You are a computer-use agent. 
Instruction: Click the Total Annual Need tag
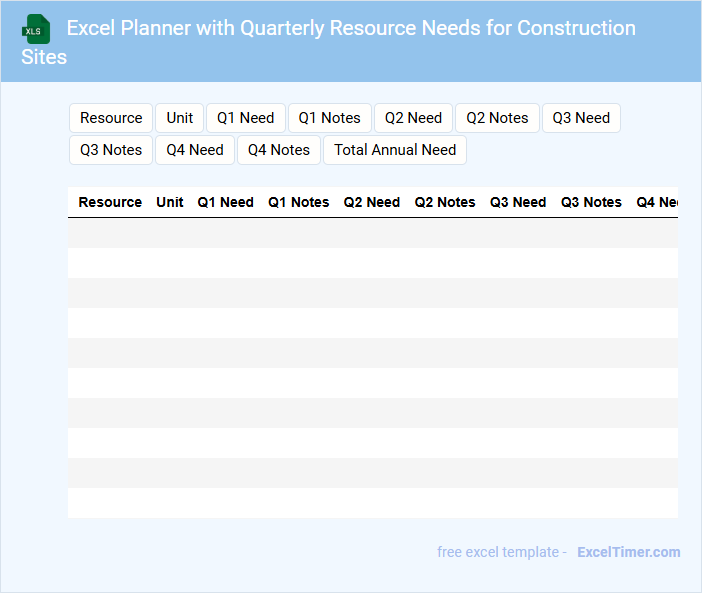coord(395,150)
